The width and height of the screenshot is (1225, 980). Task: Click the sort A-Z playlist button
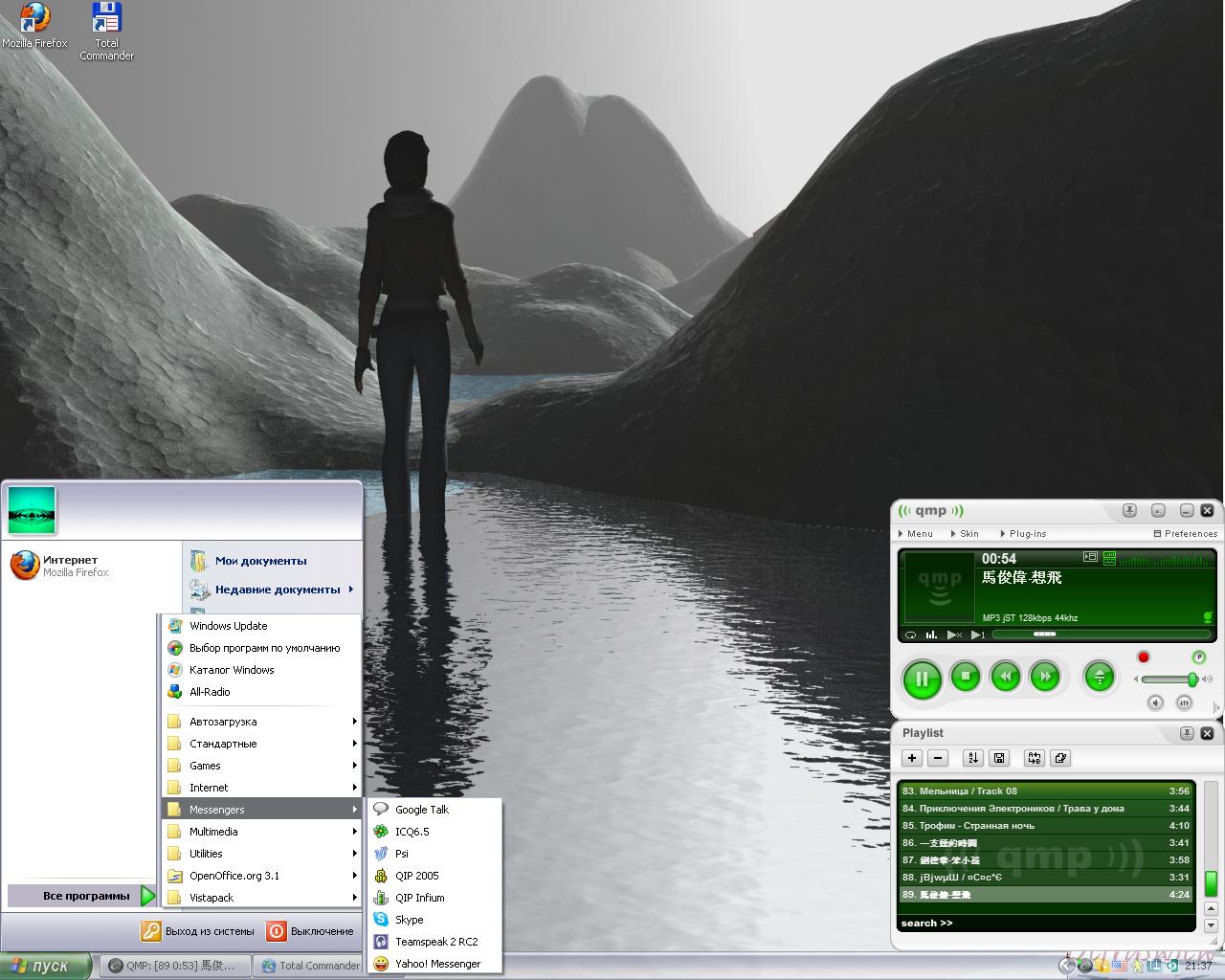(972, 758)
